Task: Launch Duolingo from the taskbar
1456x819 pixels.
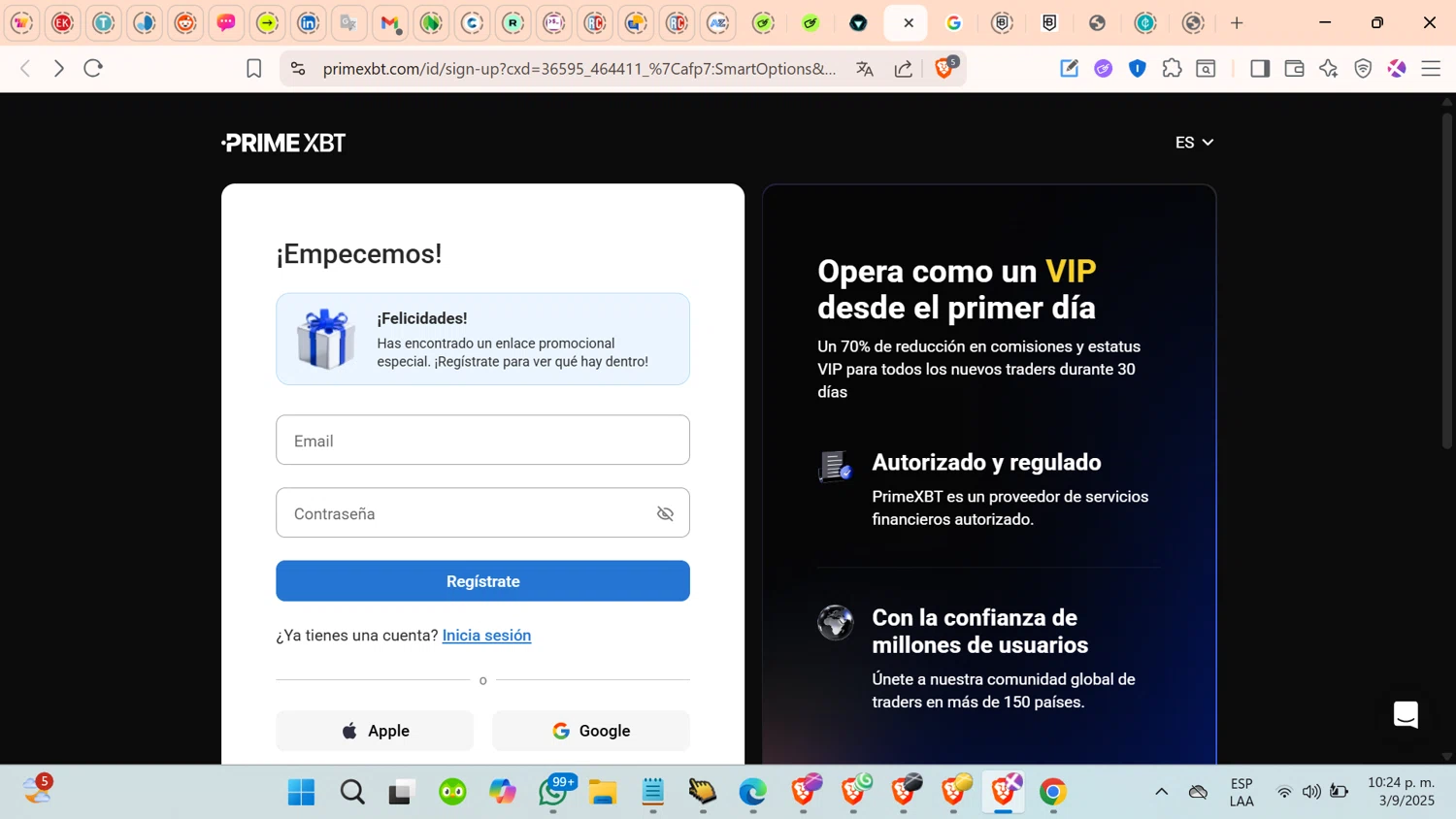Action: (452, 793)
